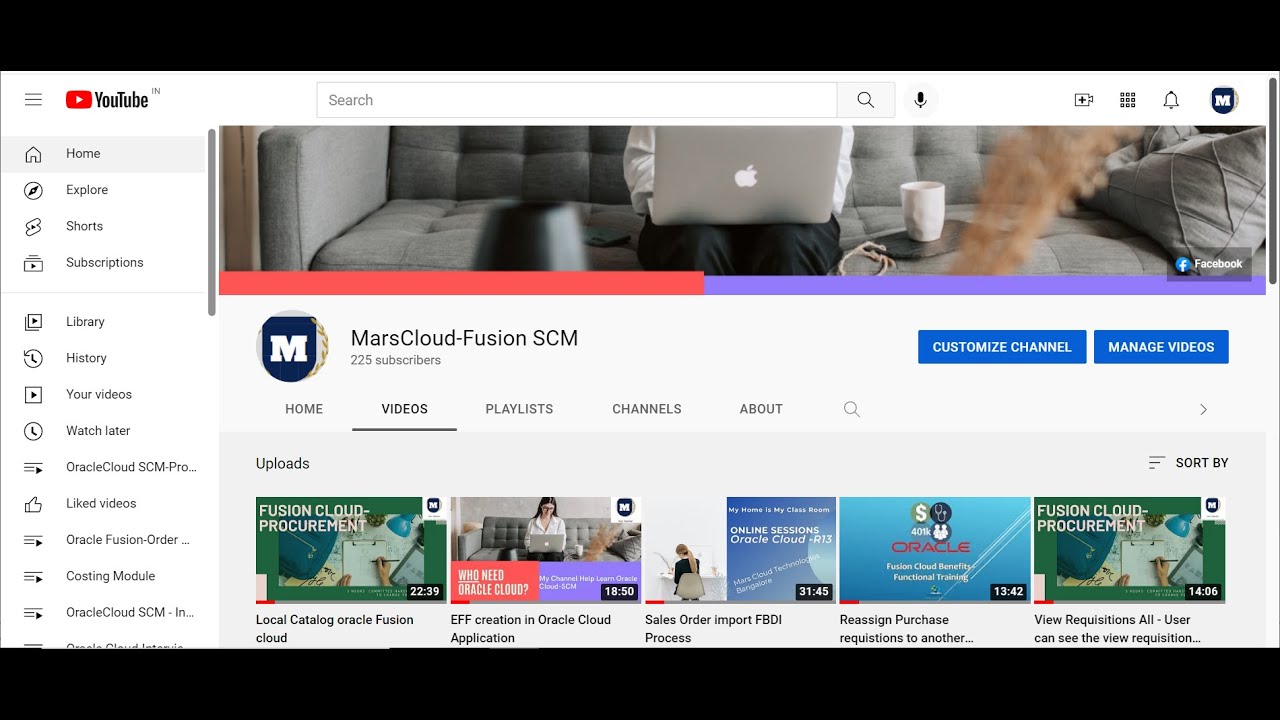The height and width of the screenshot is (720, 1280).
Task: Click title Reassign Purchase requistions to another
Action: coord(907,629)
